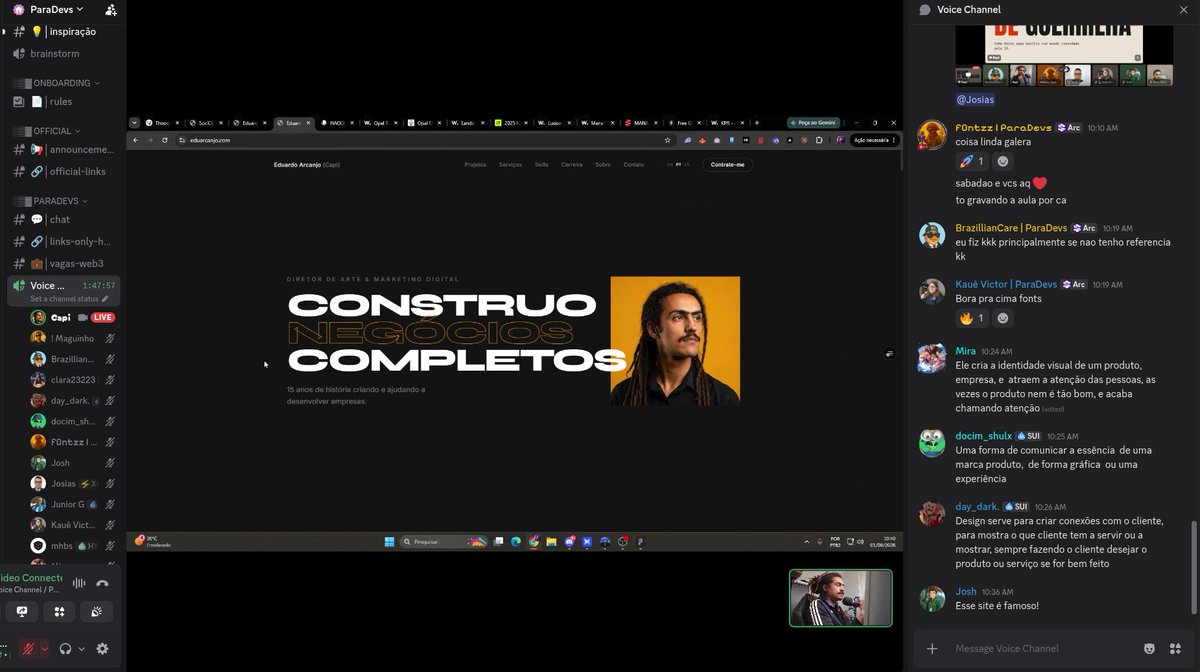Close the Voice Channel chat panel
Image resolution: width=1200 pixels, height=672 pixels.
[1184, 9]
